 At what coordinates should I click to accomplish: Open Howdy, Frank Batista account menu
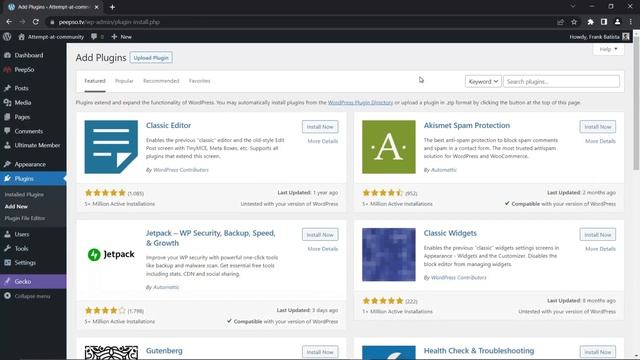tap(599, 37)
